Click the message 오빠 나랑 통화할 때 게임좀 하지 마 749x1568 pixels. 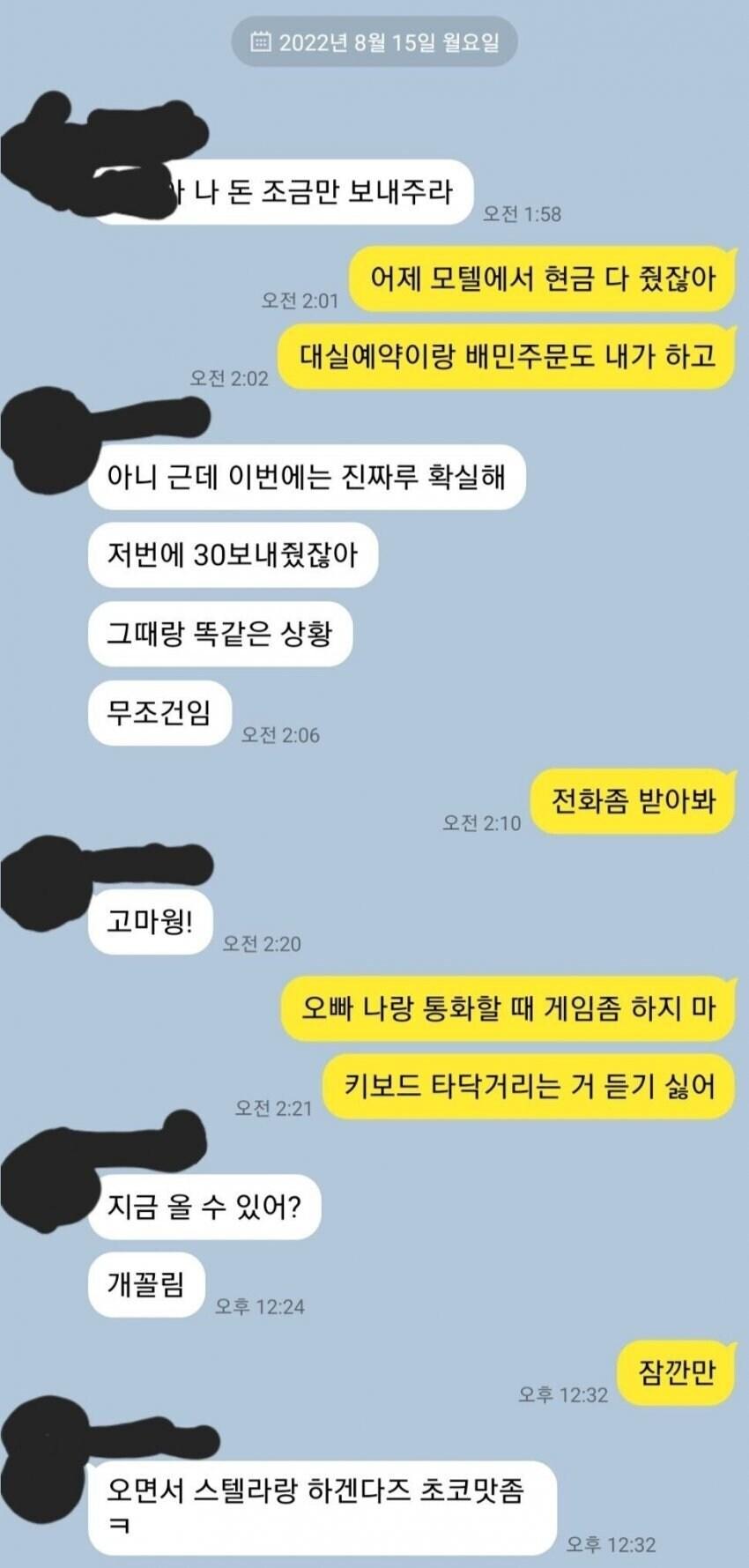508,1008
